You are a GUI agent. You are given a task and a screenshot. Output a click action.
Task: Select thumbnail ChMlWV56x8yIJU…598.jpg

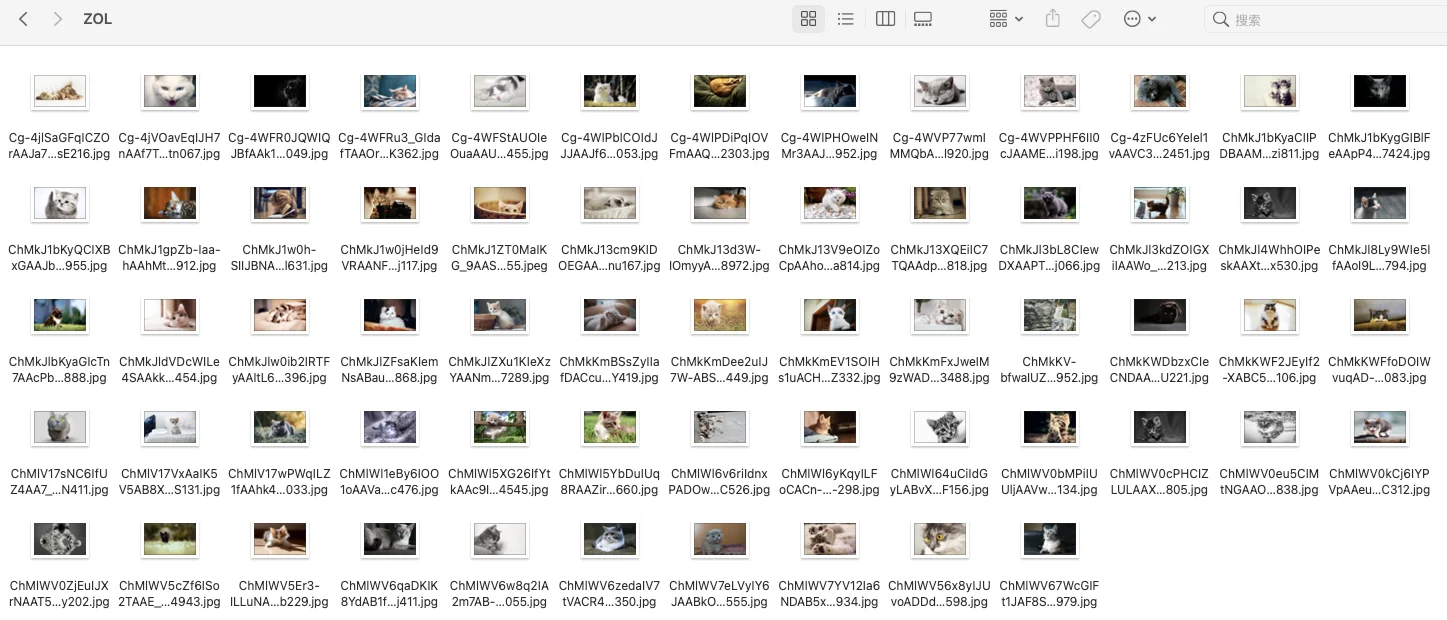[940, 539]
